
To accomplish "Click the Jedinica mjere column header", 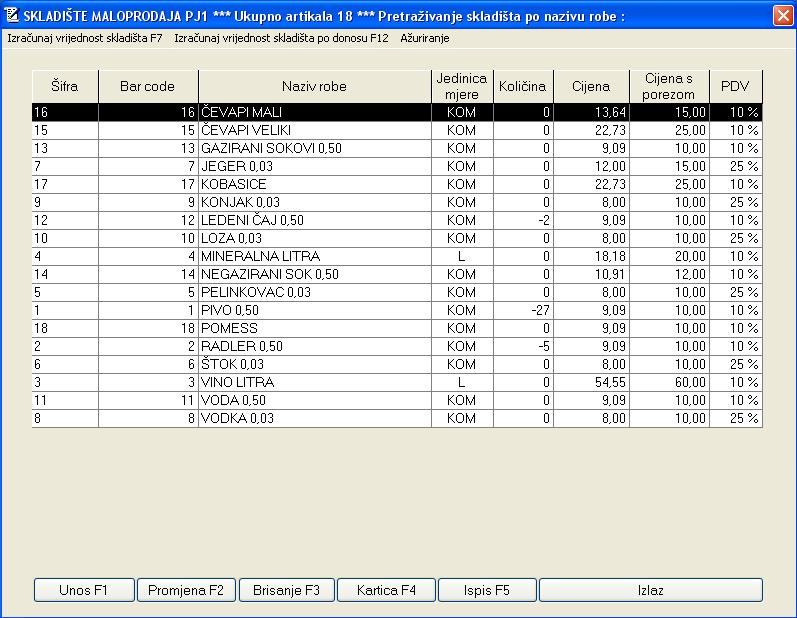I will (x=462, y=86).
